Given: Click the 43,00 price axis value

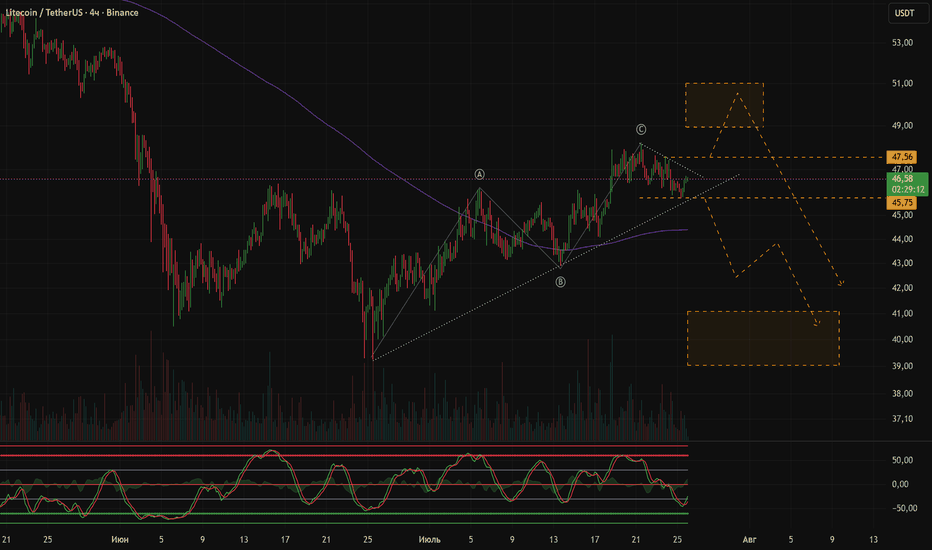Looking at the screenshot, I should [902, 263].
